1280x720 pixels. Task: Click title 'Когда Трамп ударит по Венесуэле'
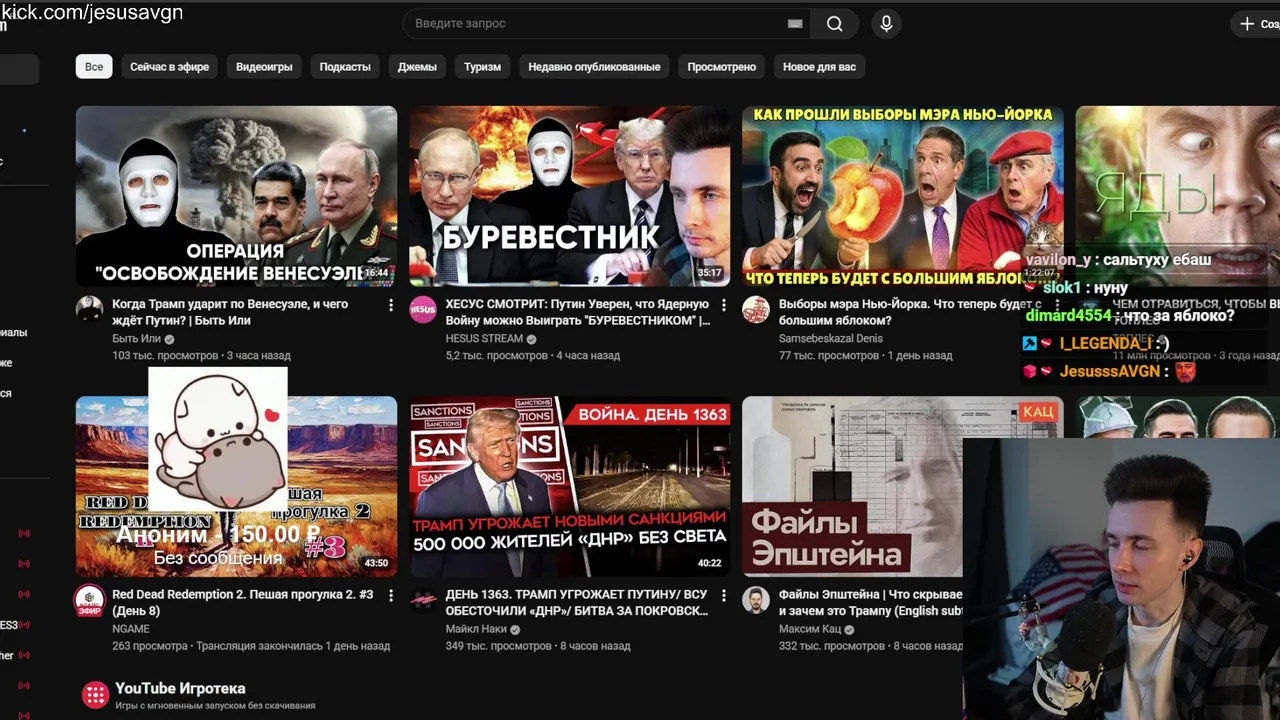[230, 312]
